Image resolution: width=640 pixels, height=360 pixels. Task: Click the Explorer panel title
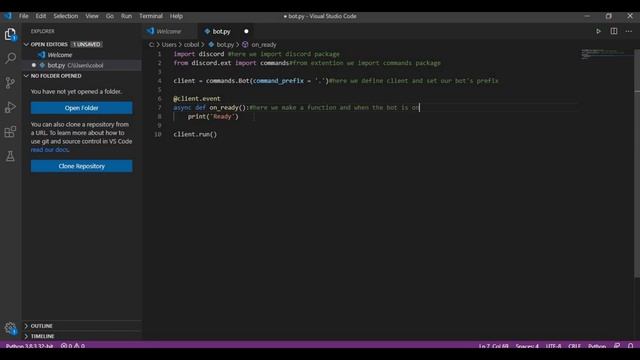(42, 31)
